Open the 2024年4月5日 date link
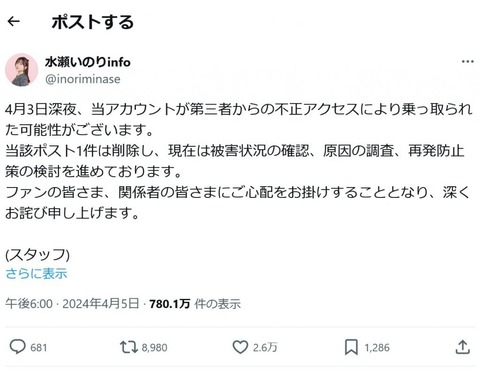Image resolution: width=480 pixels, height=370 pixels. (101, 304)
